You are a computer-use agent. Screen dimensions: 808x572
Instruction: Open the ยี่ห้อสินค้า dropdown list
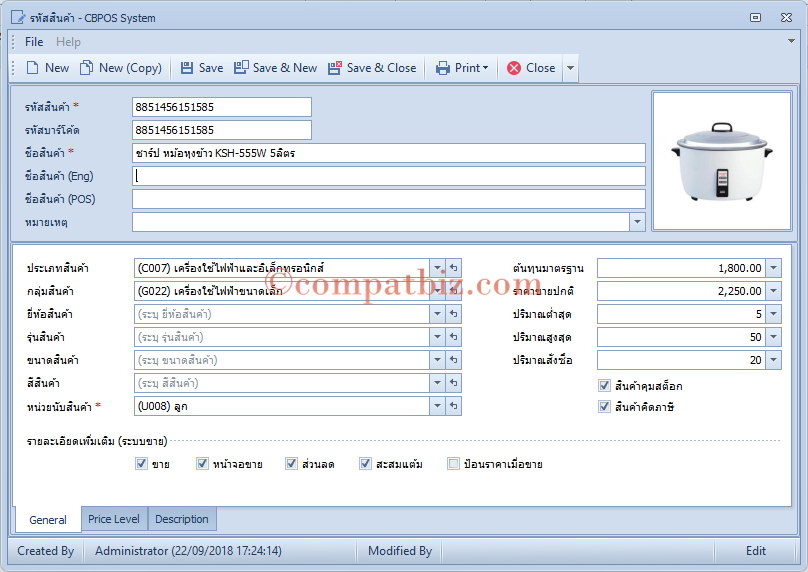pyautogui.click(x=437, y=314)
